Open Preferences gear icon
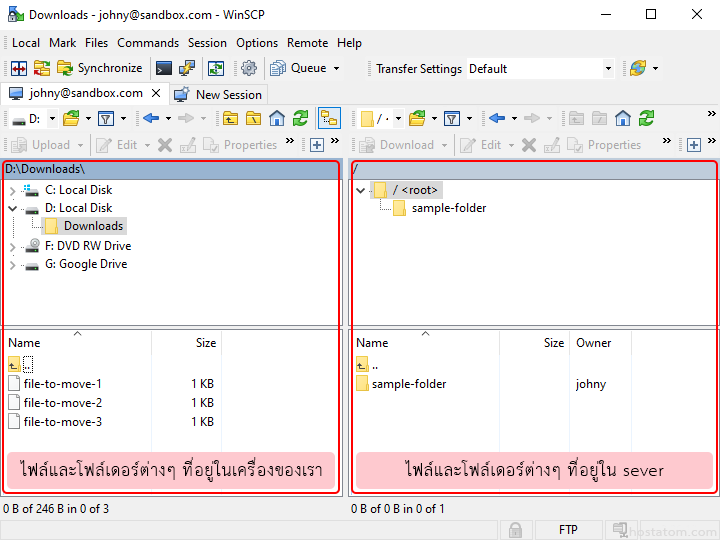The width and height of the screenshot is (720, 540). (249, 69)
